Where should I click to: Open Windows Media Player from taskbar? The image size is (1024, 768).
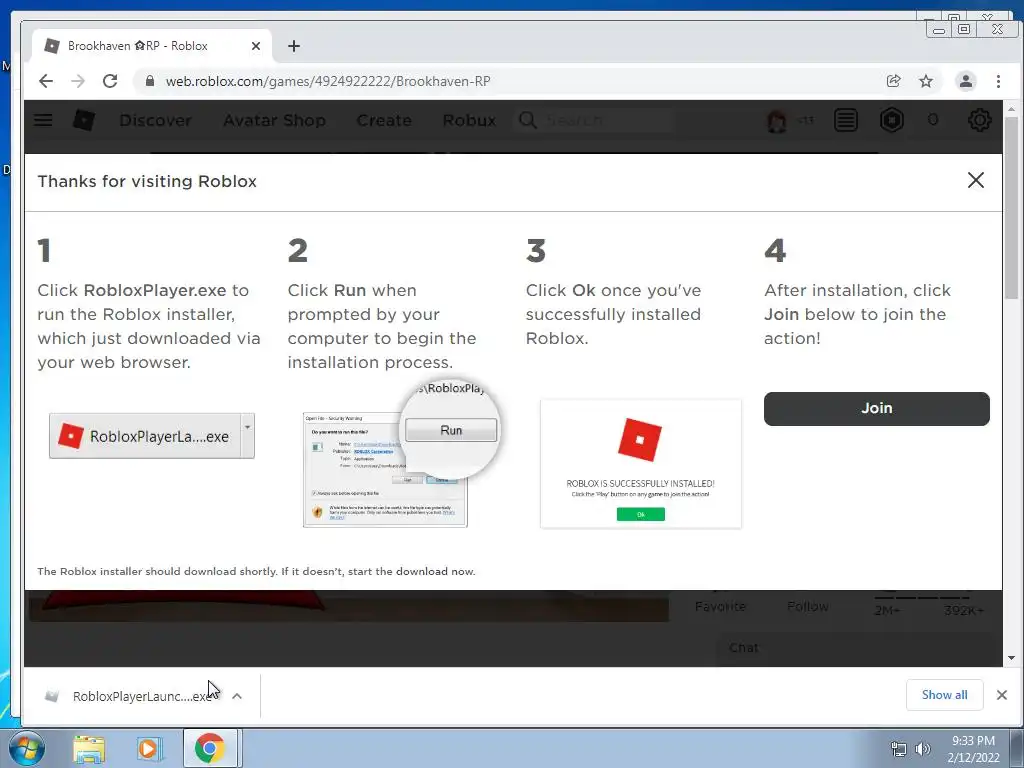click(x=148, y=749)
